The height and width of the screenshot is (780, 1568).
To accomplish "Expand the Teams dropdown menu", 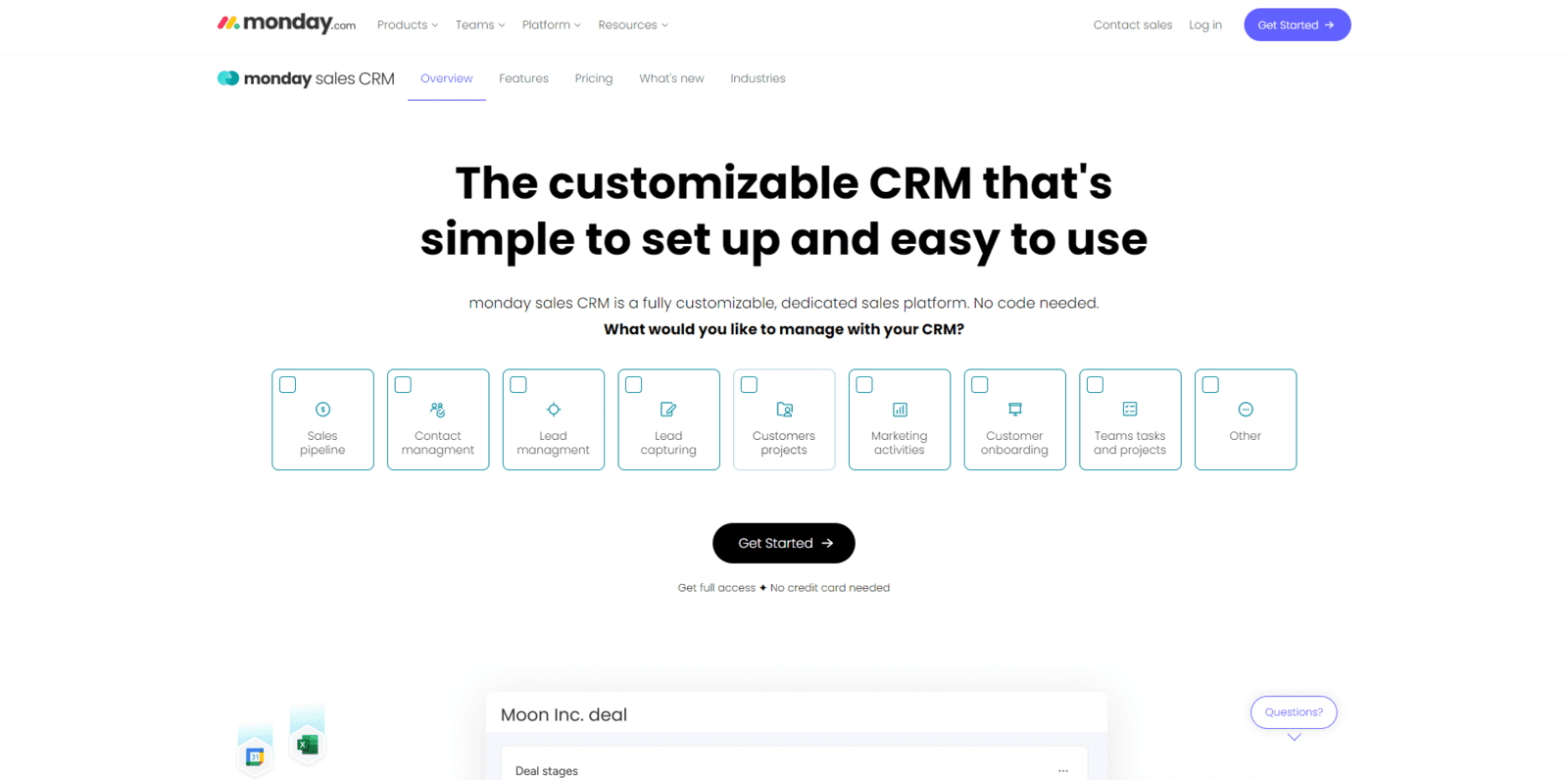I will click(480, 25).
